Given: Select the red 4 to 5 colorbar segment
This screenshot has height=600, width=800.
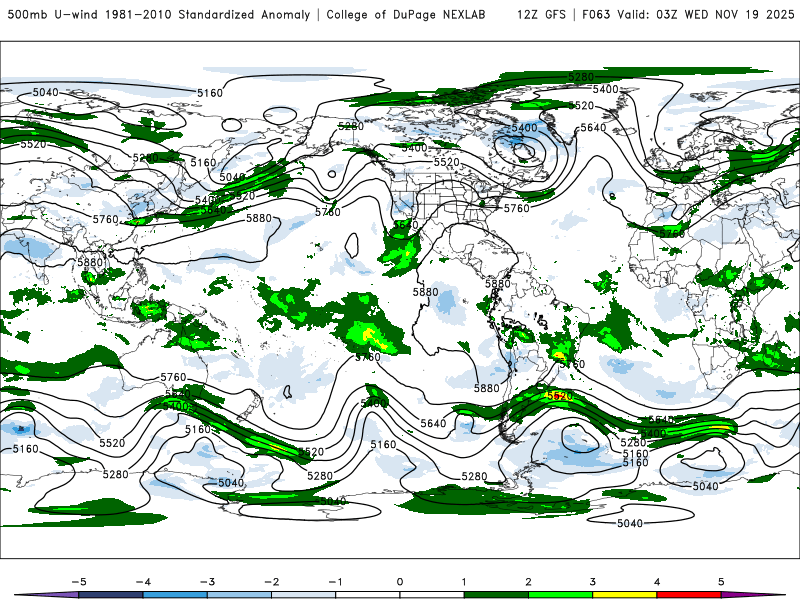Looking at the screenshot, I should coord(689,595).
